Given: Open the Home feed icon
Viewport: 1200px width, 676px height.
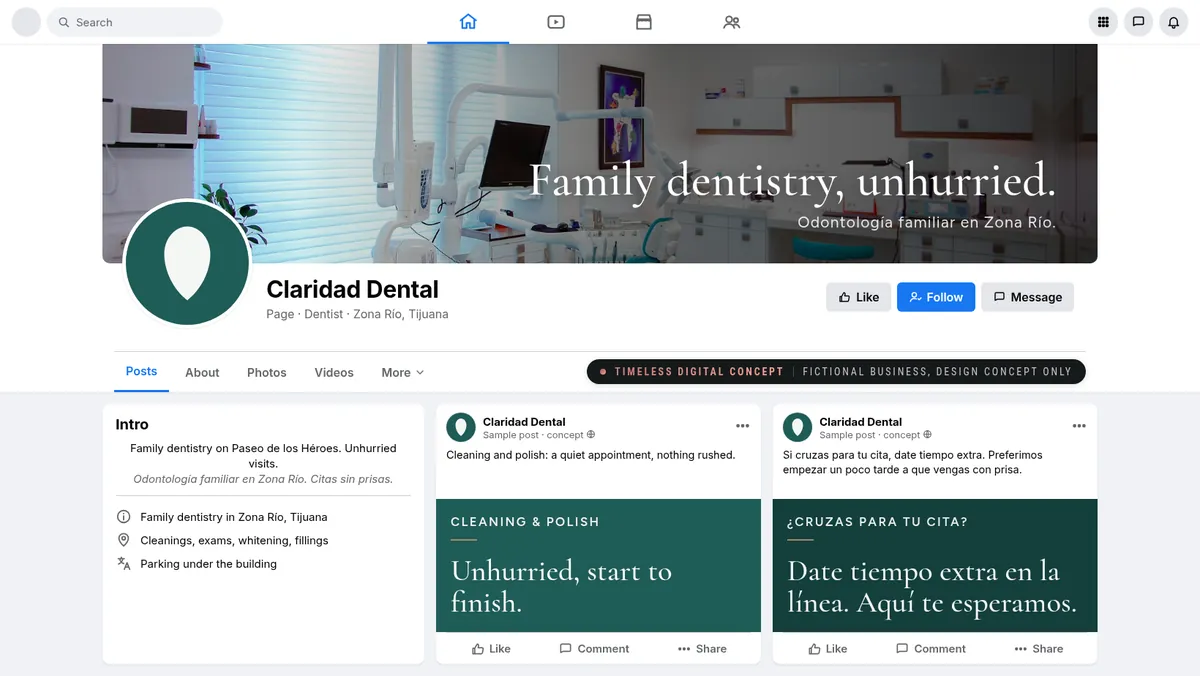Looking at the screenshot, I should pos(468,22).
